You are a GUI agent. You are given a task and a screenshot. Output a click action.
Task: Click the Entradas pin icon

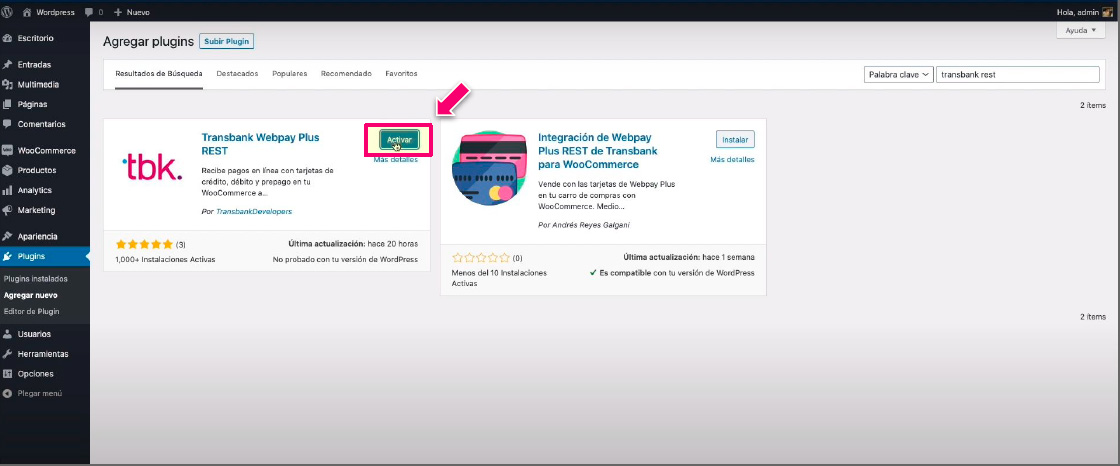(7, 64)
